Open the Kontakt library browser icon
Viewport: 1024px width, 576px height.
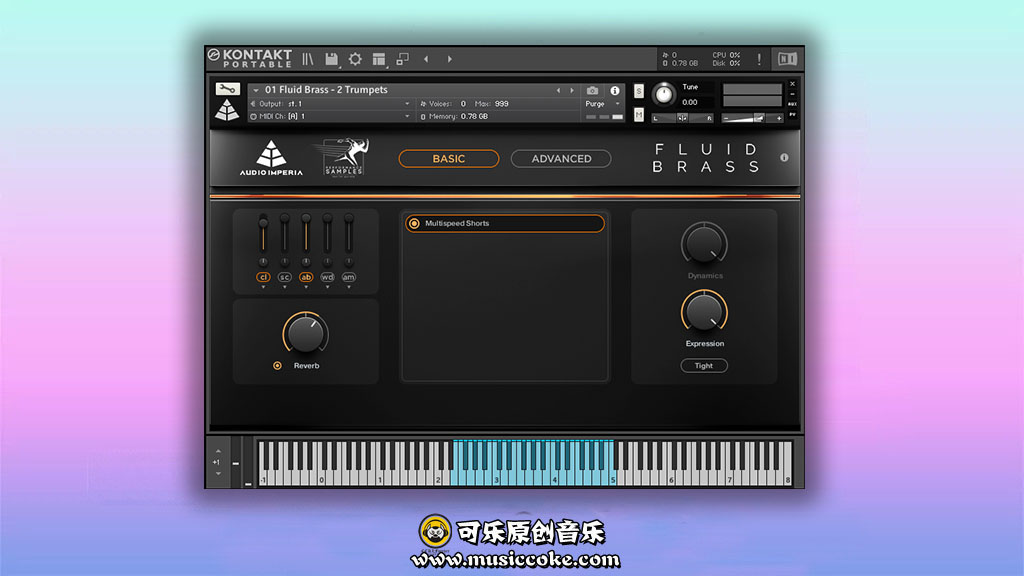(308, 59)
